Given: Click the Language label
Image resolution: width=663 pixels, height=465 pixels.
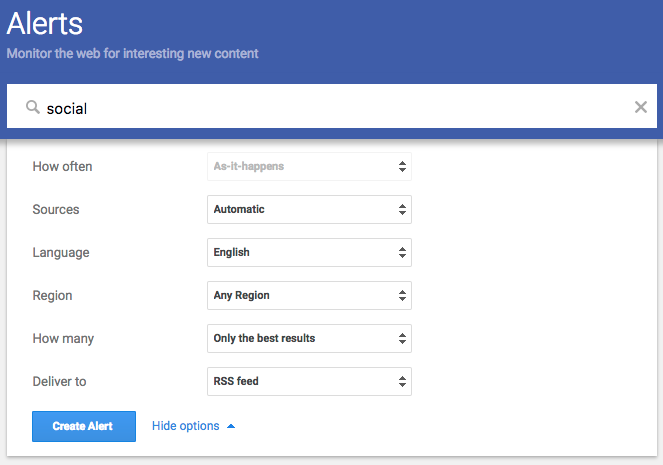Looking at the screenshot, I should 61,253.
